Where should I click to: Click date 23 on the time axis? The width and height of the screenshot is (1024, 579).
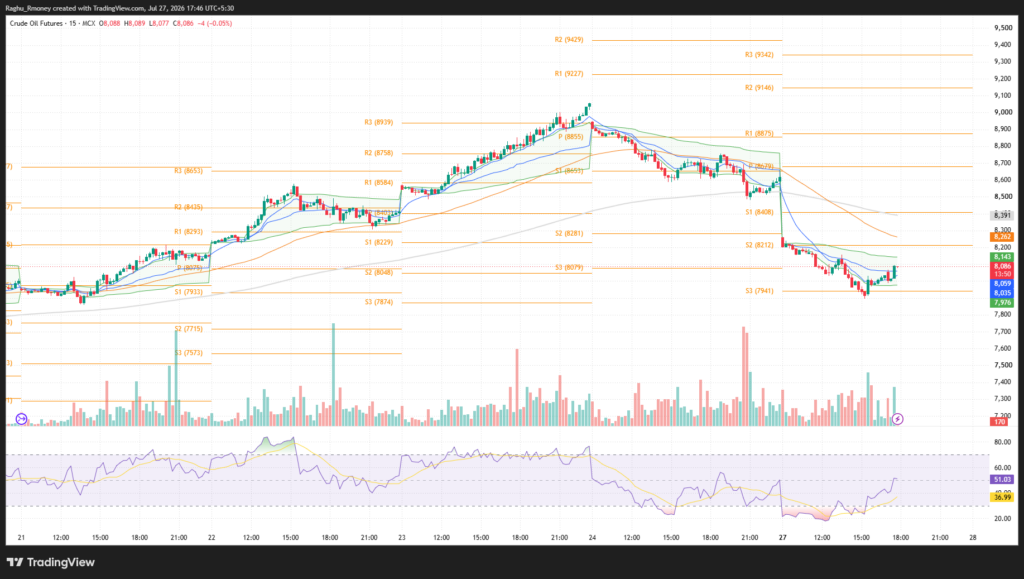(402, 538)
